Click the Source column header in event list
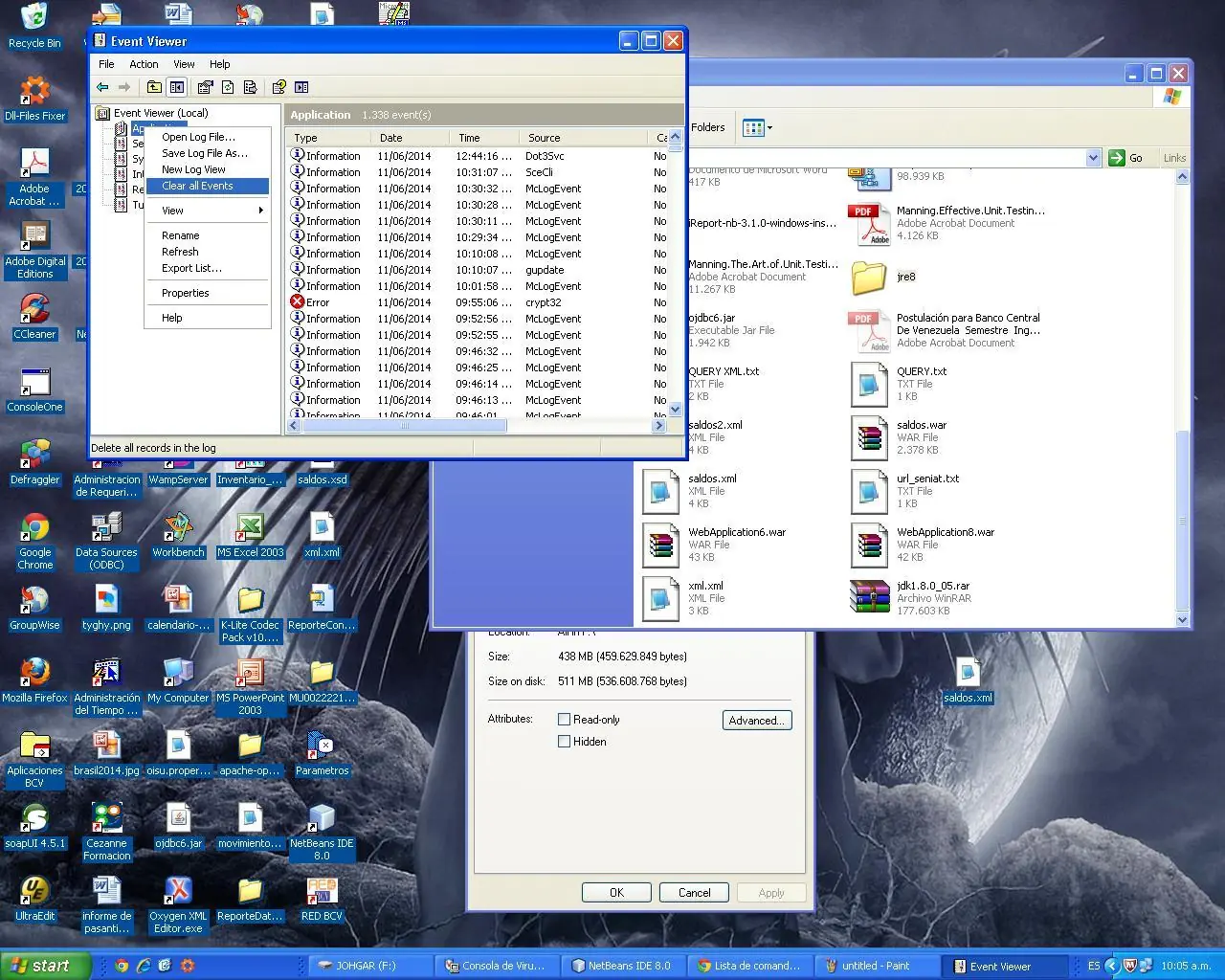Screen dimensions: 1225x980 coord(584,138)
